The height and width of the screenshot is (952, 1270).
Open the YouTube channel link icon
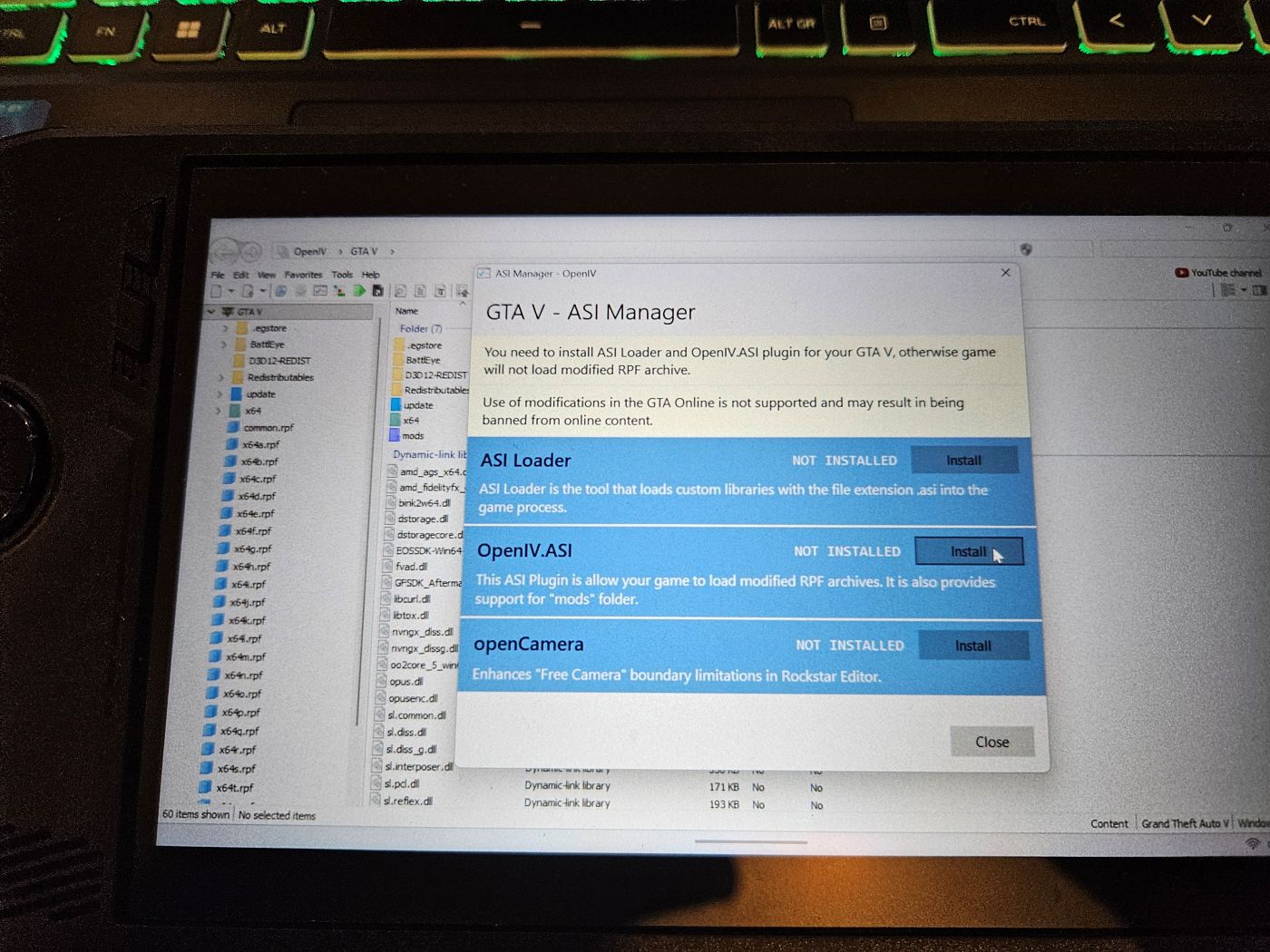click(1181, 272)
